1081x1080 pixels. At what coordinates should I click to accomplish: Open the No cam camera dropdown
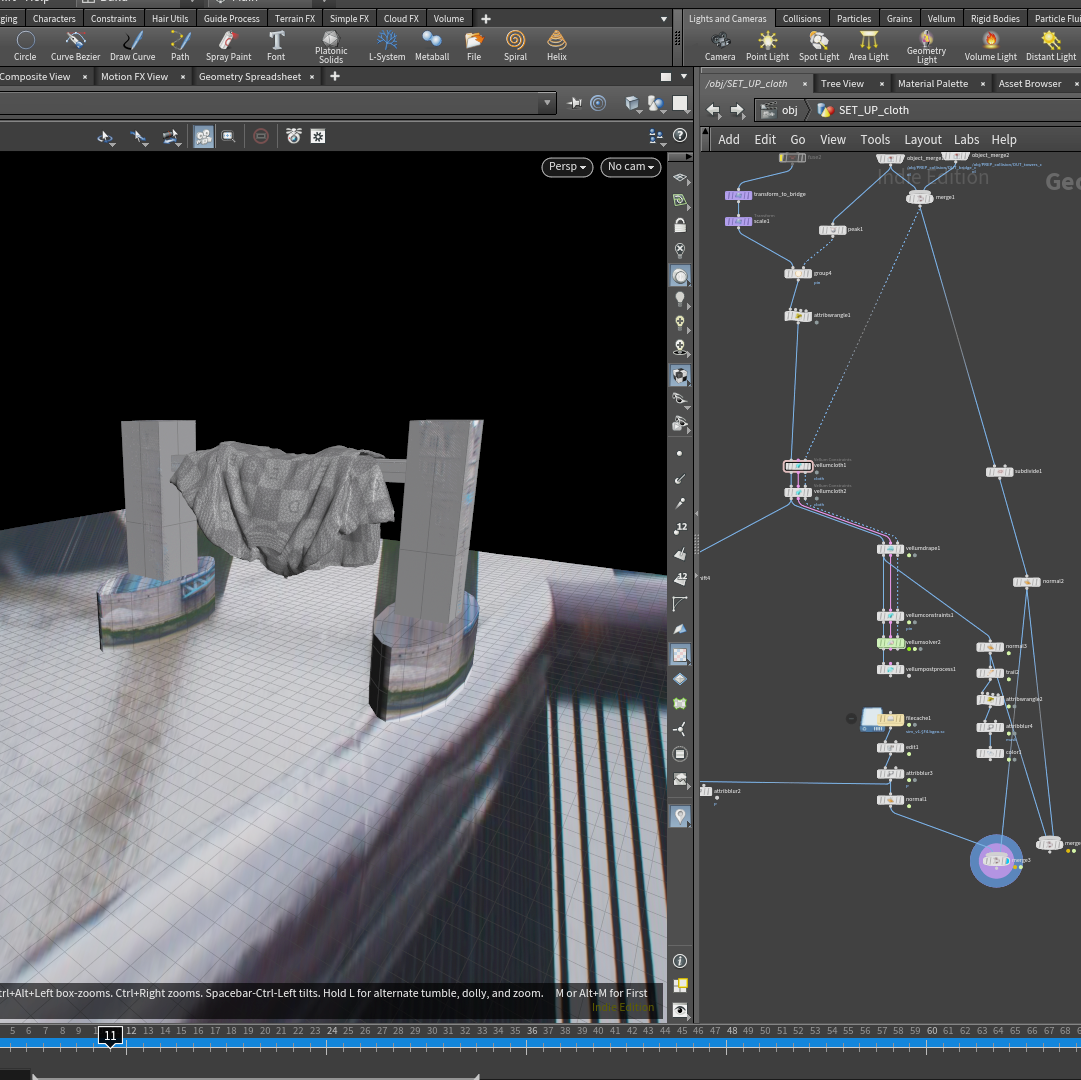pyautogui.click(x=631, y=167)
